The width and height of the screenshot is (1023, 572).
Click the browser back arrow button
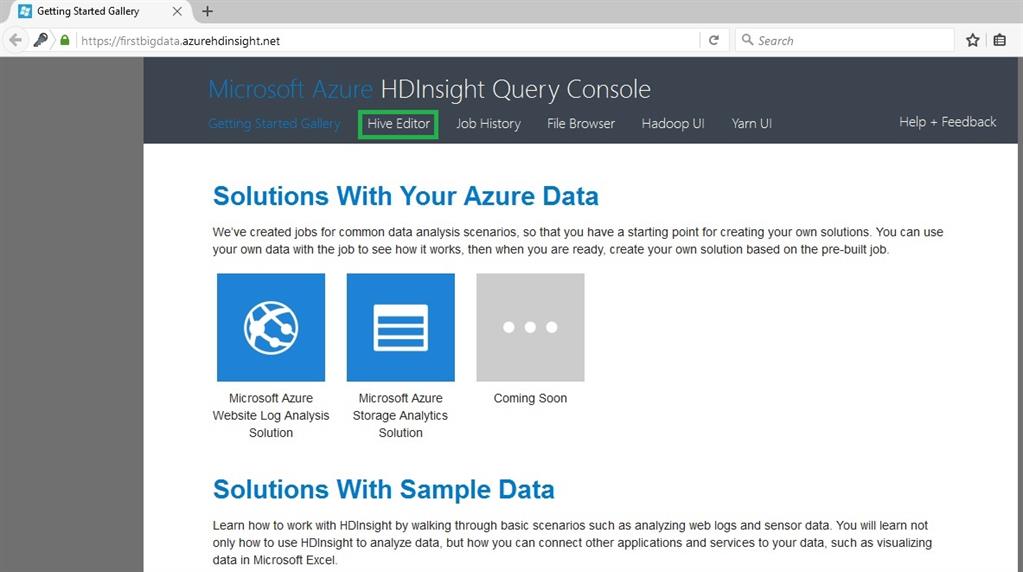[15, 41]
